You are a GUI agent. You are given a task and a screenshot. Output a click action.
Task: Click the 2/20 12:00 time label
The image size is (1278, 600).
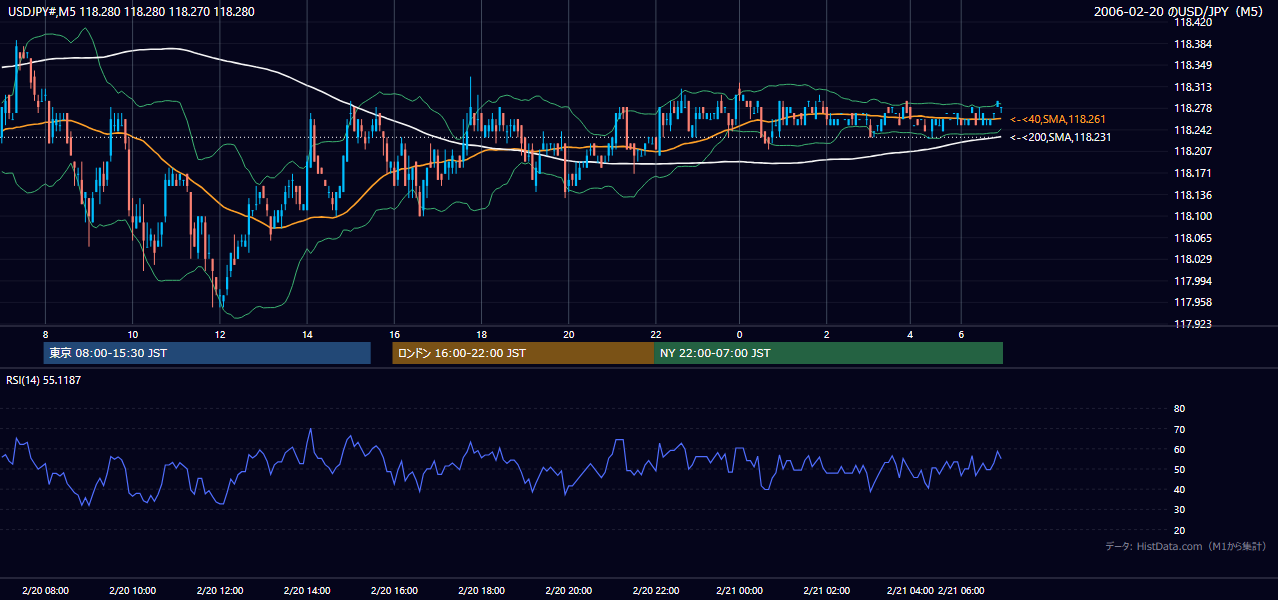coord(220,590)
